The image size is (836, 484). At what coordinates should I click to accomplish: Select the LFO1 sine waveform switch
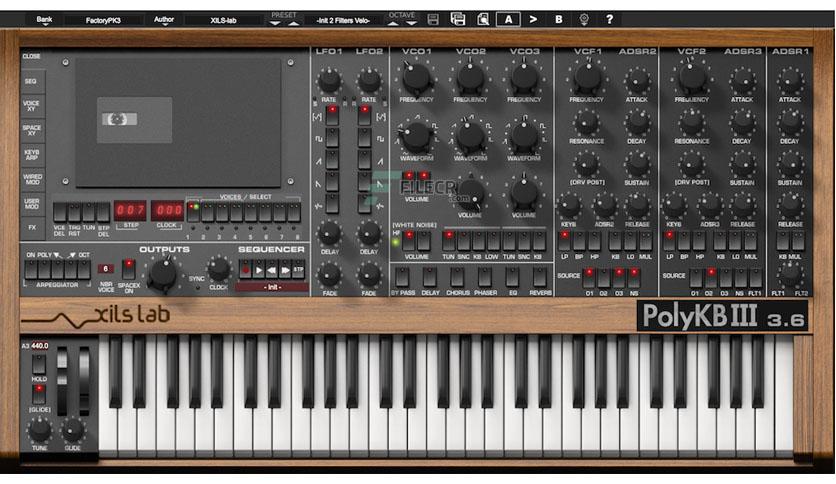coord(332,115)
